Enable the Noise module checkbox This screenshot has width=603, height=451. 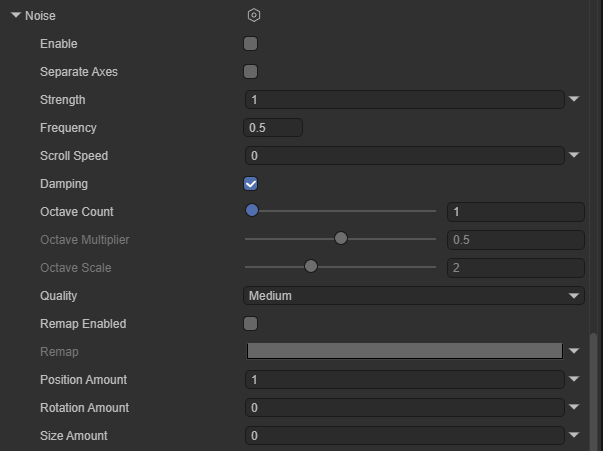click(251, 44)
